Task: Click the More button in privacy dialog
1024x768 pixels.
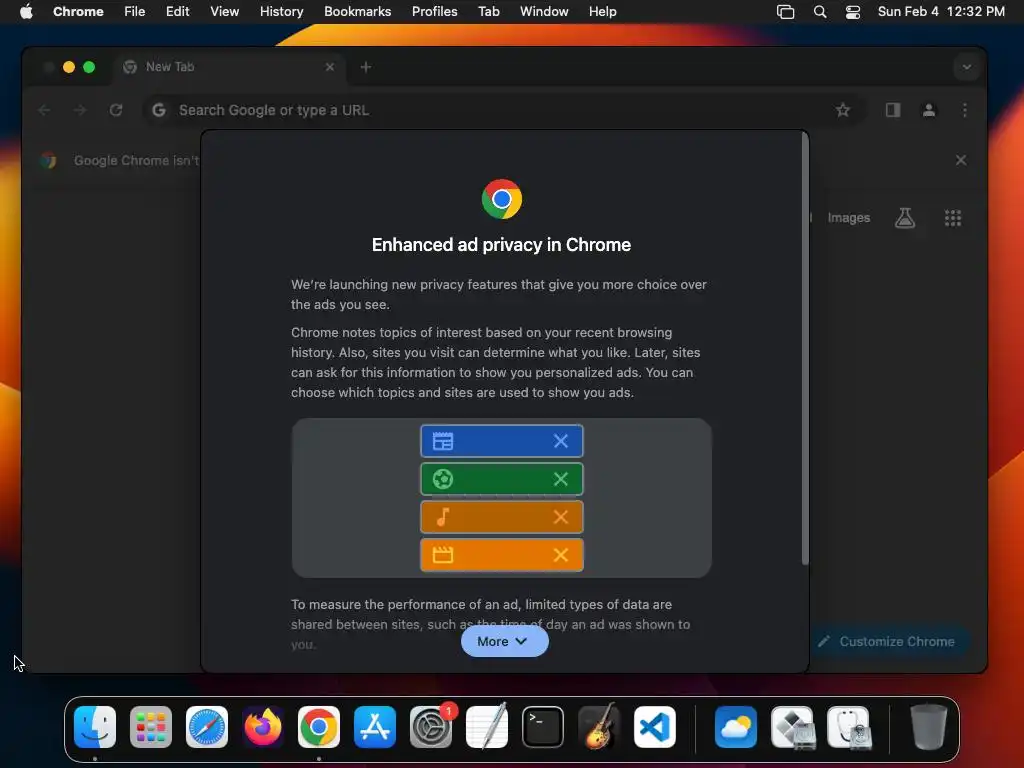Action: (x=504, y=641)
